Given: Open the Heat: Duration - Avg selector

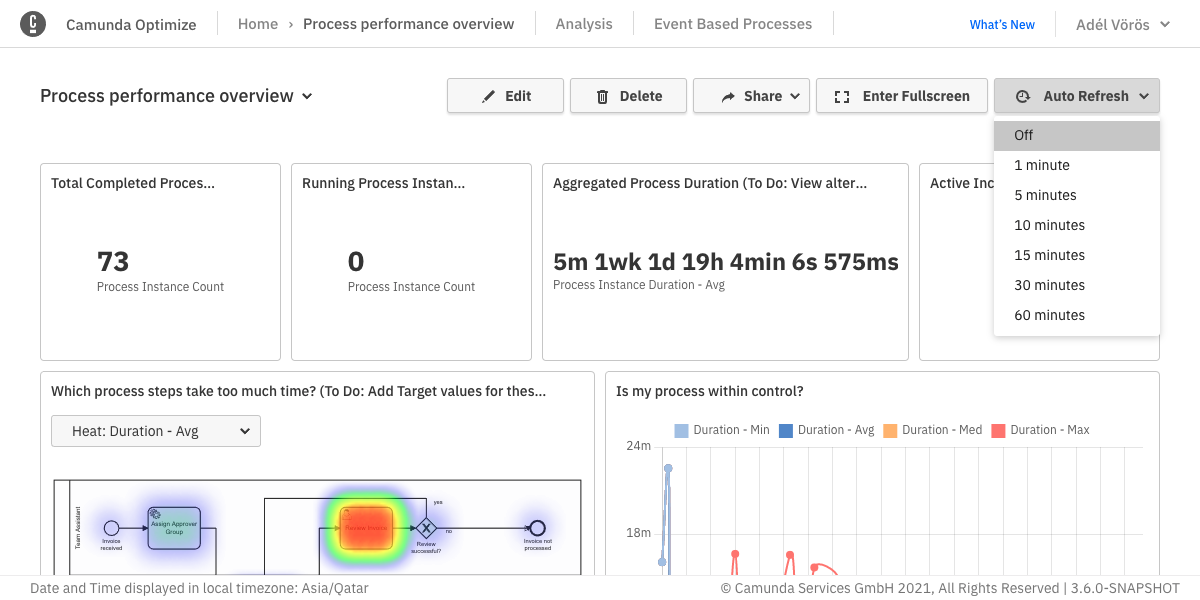Looking at the screenshot, I should click(155, 430).
